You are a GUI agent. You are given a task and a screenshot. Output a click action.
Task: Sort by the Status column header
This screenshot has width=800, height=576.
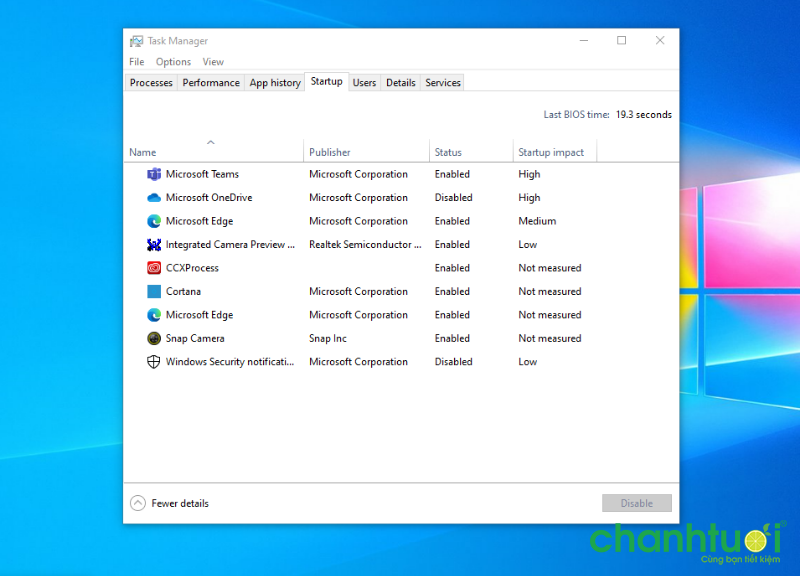pos(471,152)
